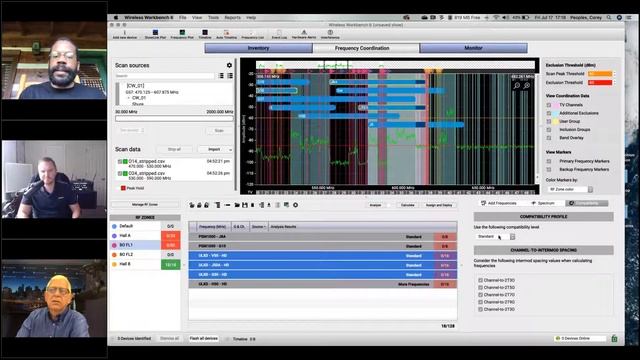This screenshot has height=360, width=640.
Task: Open Exclusion Threshold red value stepper
Action: (x=614, y=82)
